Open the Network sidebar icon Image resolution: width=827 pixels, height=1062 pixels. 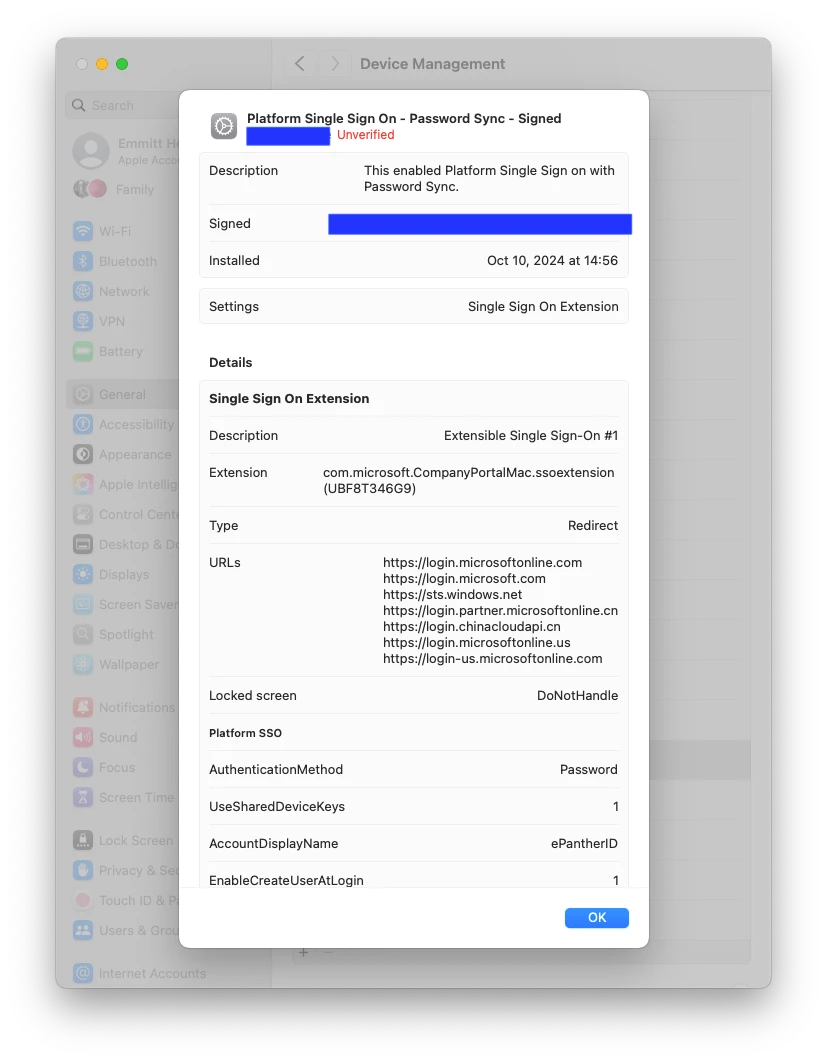click(x=83, y=291)
